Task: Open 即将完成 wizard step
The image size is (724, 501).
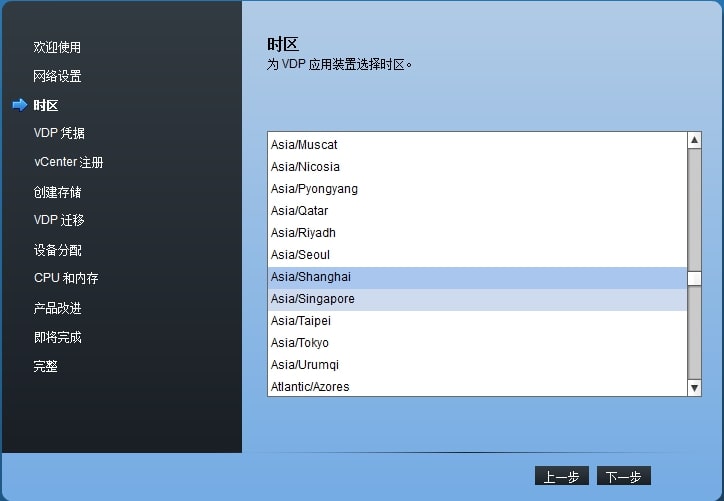Action: [58, 337]
